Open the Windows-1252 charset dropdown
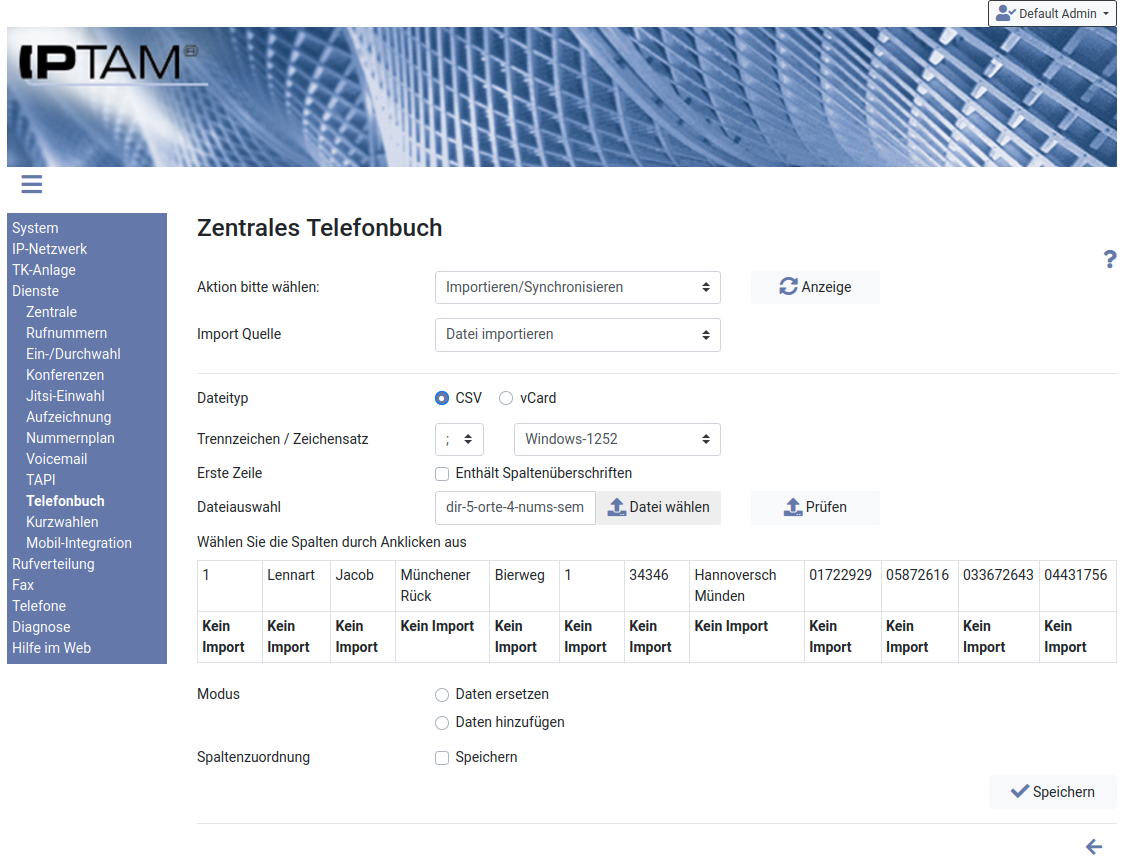1132x866 pixels. point(616,439)
